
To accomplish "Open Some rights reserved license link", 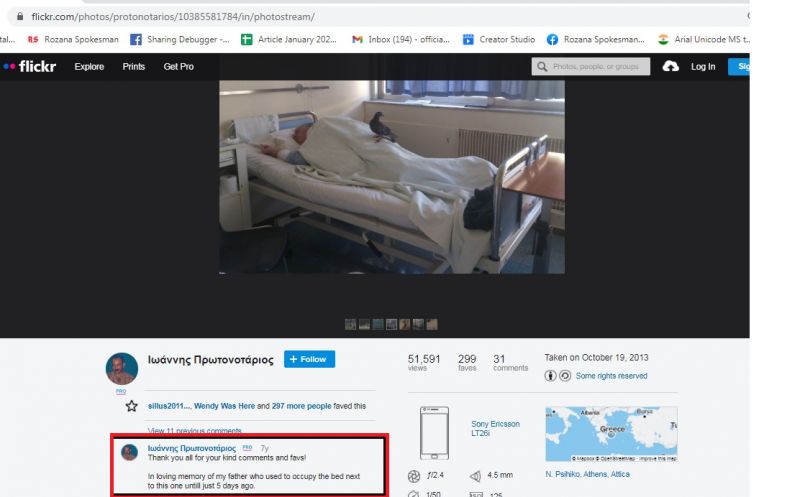I will tap(611, 376).
